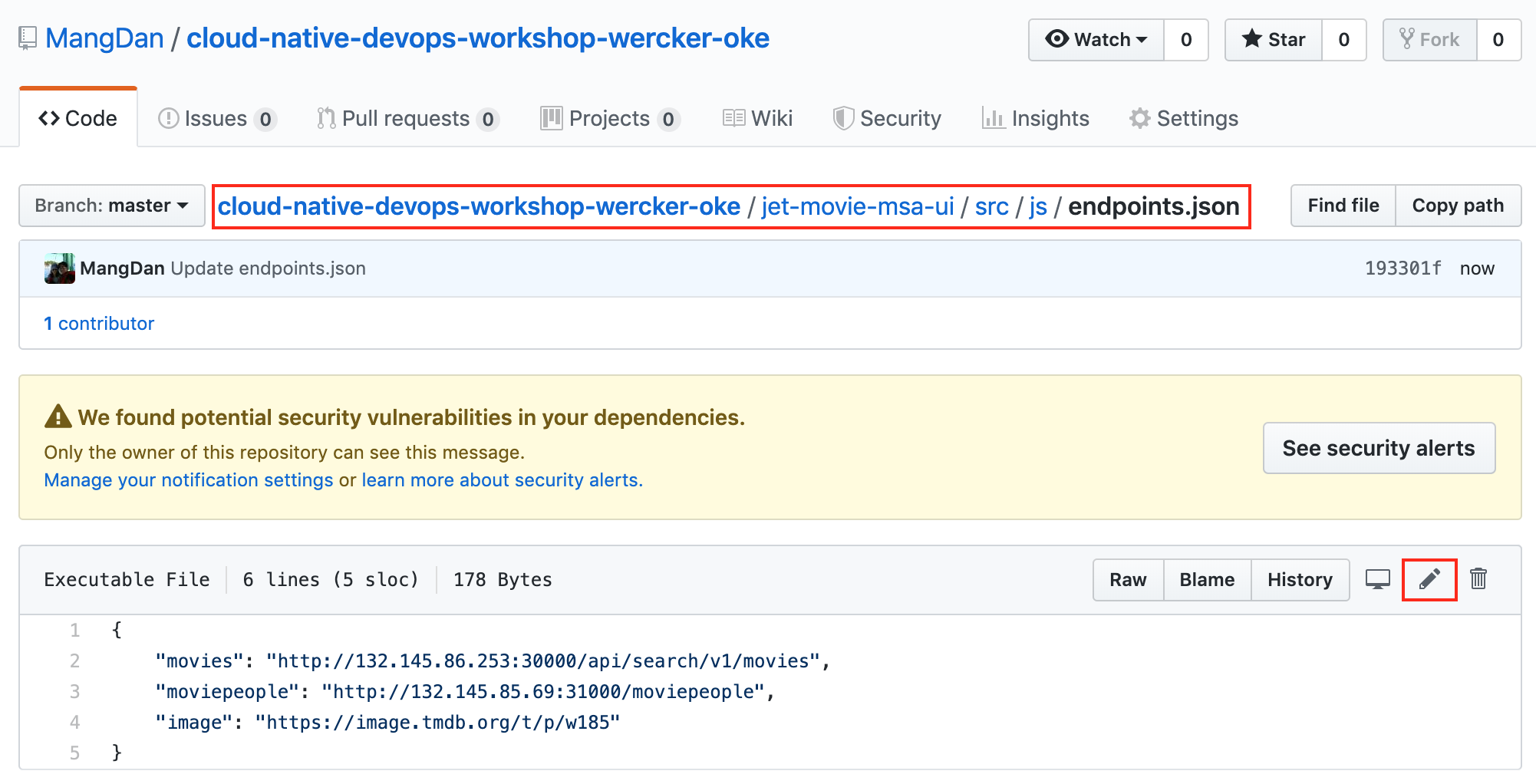Open the cloud-native-devops-workshop-wercker-oke repo title link

[477, 38]
